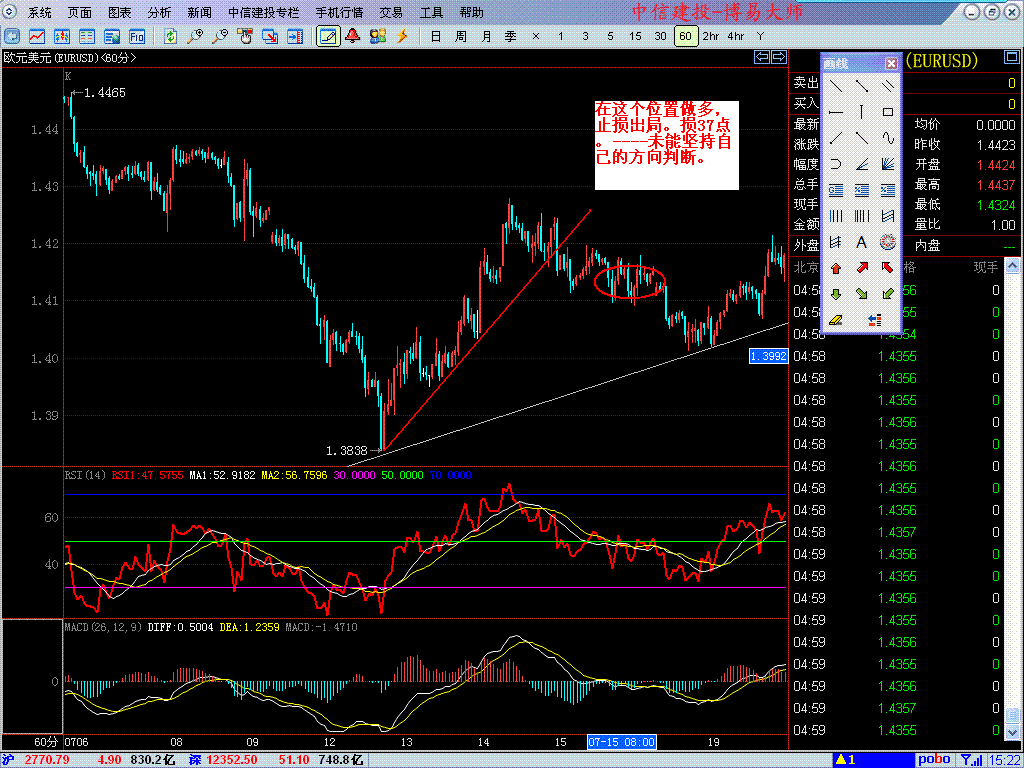The width and height of the screenshot is (1024, 768).
Task: Click the window with red arrow icon
Action: [270, 37]
